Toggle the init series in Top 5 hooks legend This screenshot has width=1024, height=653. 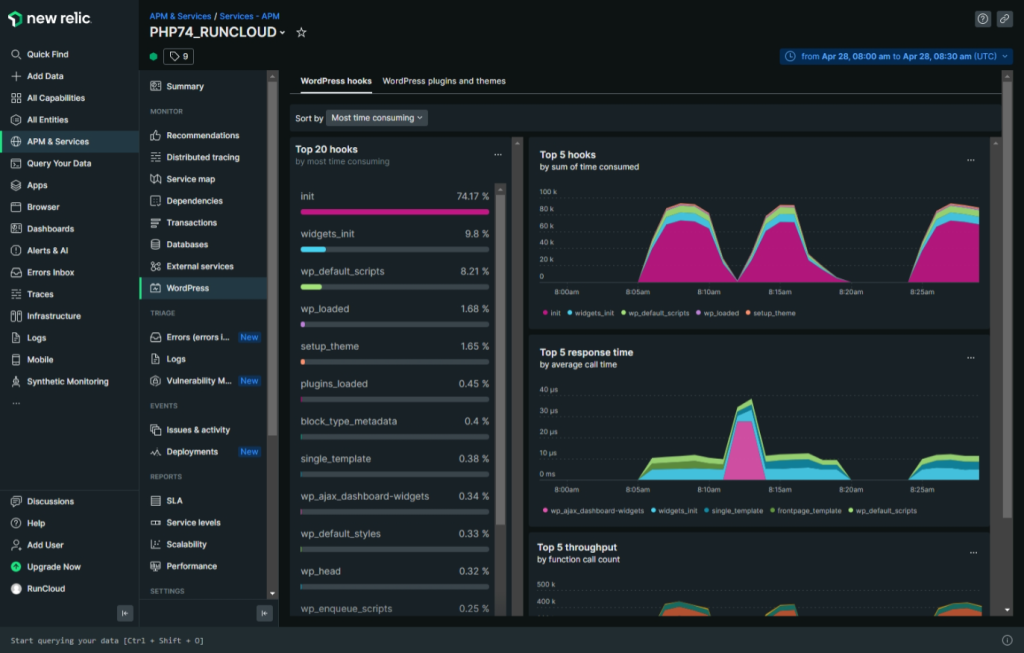[551, 313]
